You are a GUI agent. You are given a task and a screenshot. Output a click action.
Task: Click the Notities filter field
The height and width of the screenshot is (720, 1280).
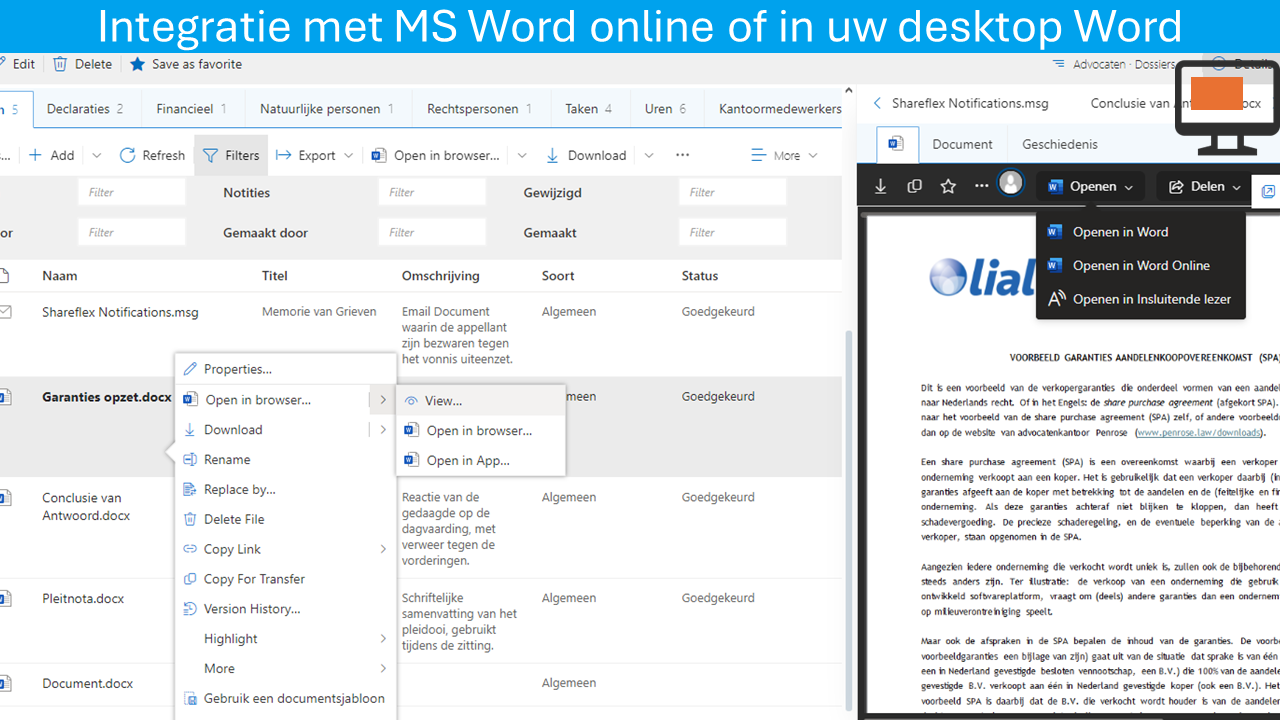(432, 192)
